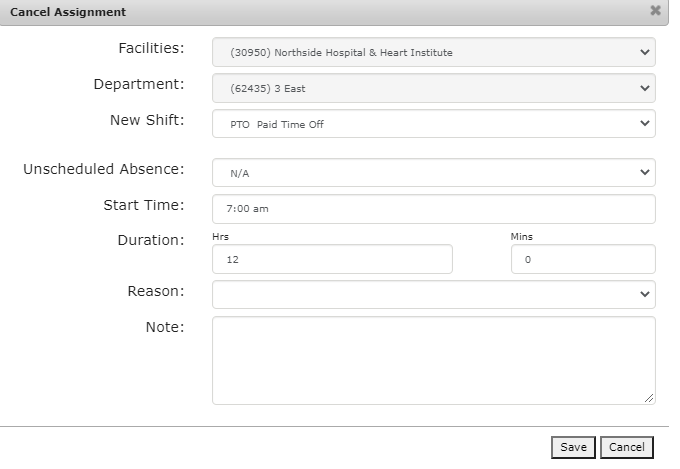
Task: Open the Facilities dropdown
Action: point(433,52)
